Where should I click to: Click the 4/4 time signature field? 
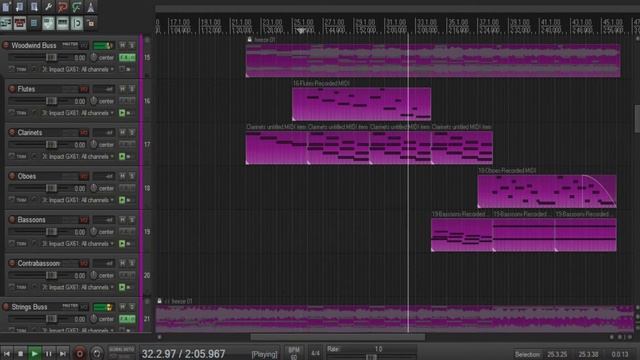pyautogui.click(x=315, y=353)
